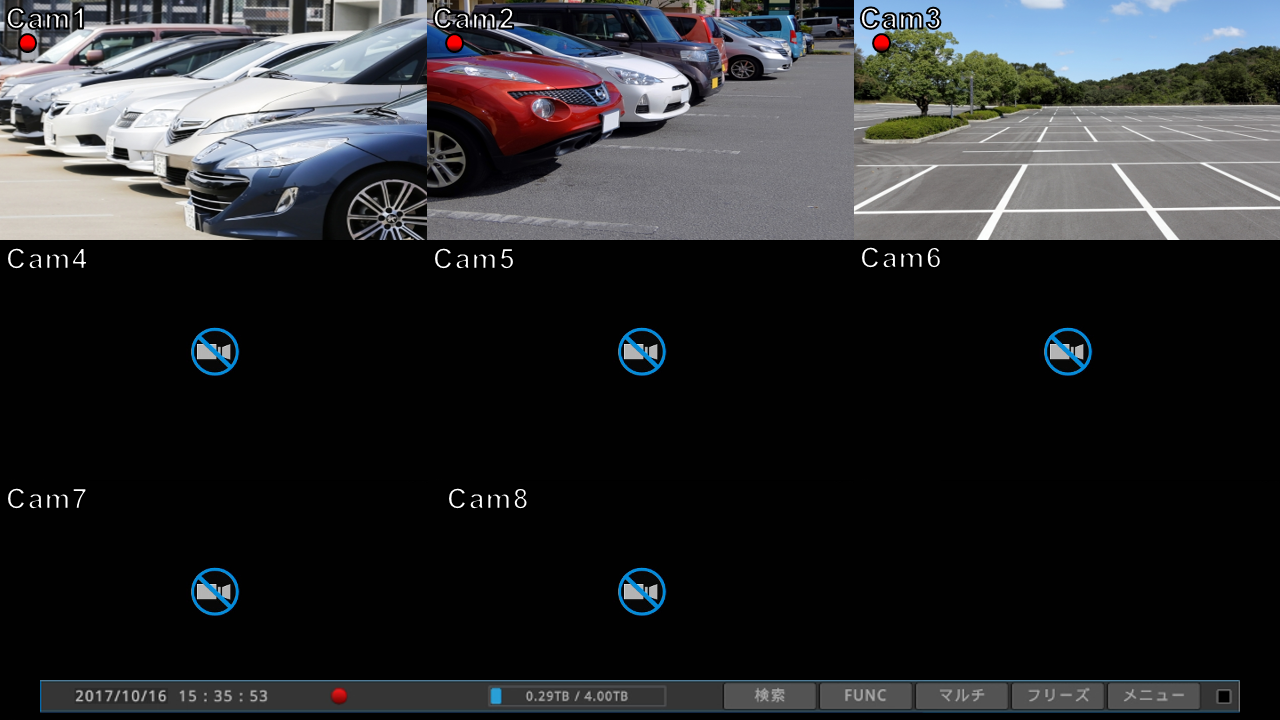Click the Cam3 red recording indicator
This screenshot has width=1280, height=720.
(x=881, y=43)
